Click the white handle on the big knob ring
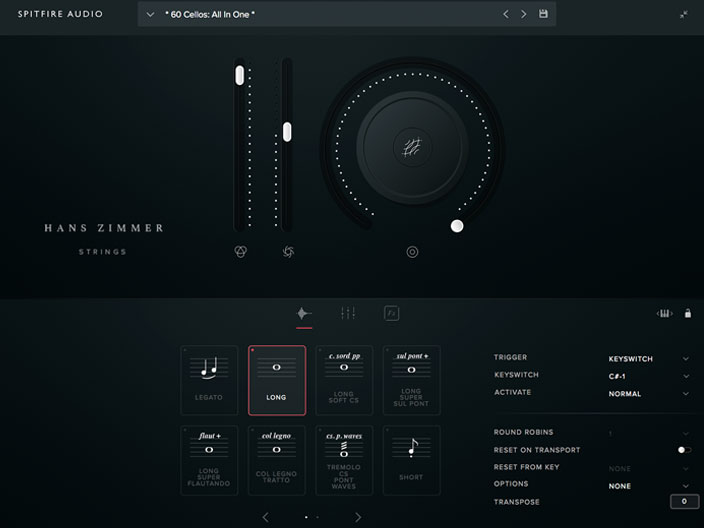Viewport: 704px width, 528px height. (x=457, y=226)
